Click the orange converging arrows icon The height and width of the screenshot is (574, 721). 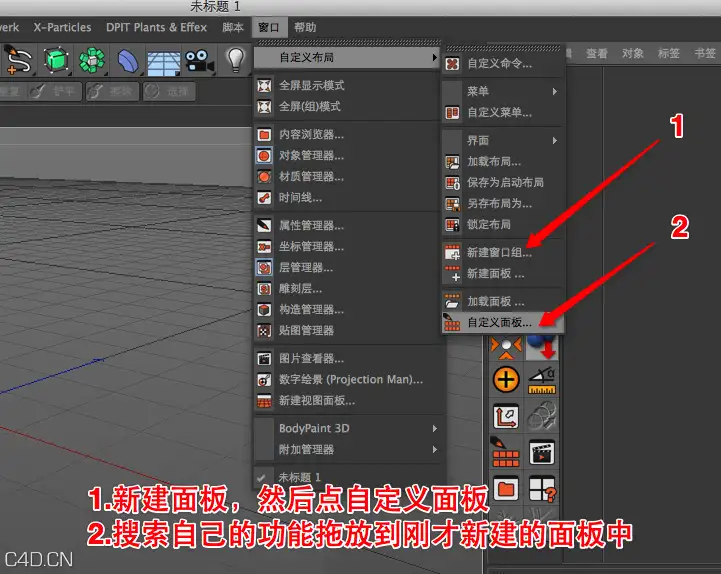click(x=506, y=348)
